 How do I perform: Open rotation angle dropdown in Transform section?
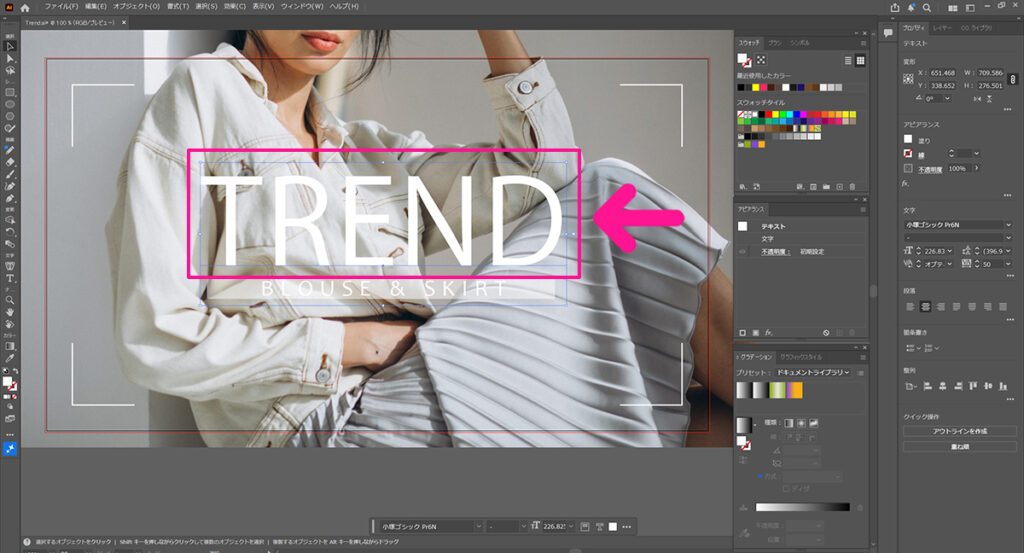tap(947, 99)
